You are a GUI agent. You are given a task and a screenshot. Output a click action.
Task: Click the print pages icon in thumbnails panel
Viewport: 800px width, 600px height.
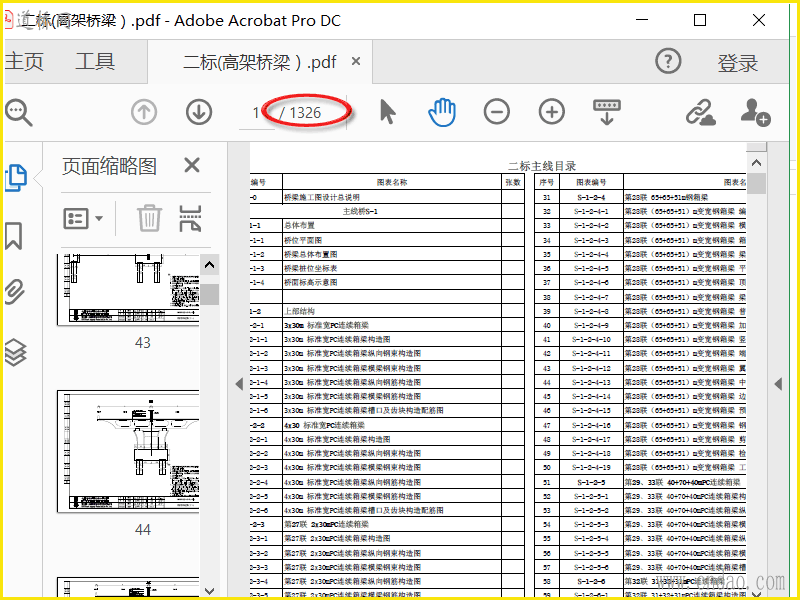(190, 218)
